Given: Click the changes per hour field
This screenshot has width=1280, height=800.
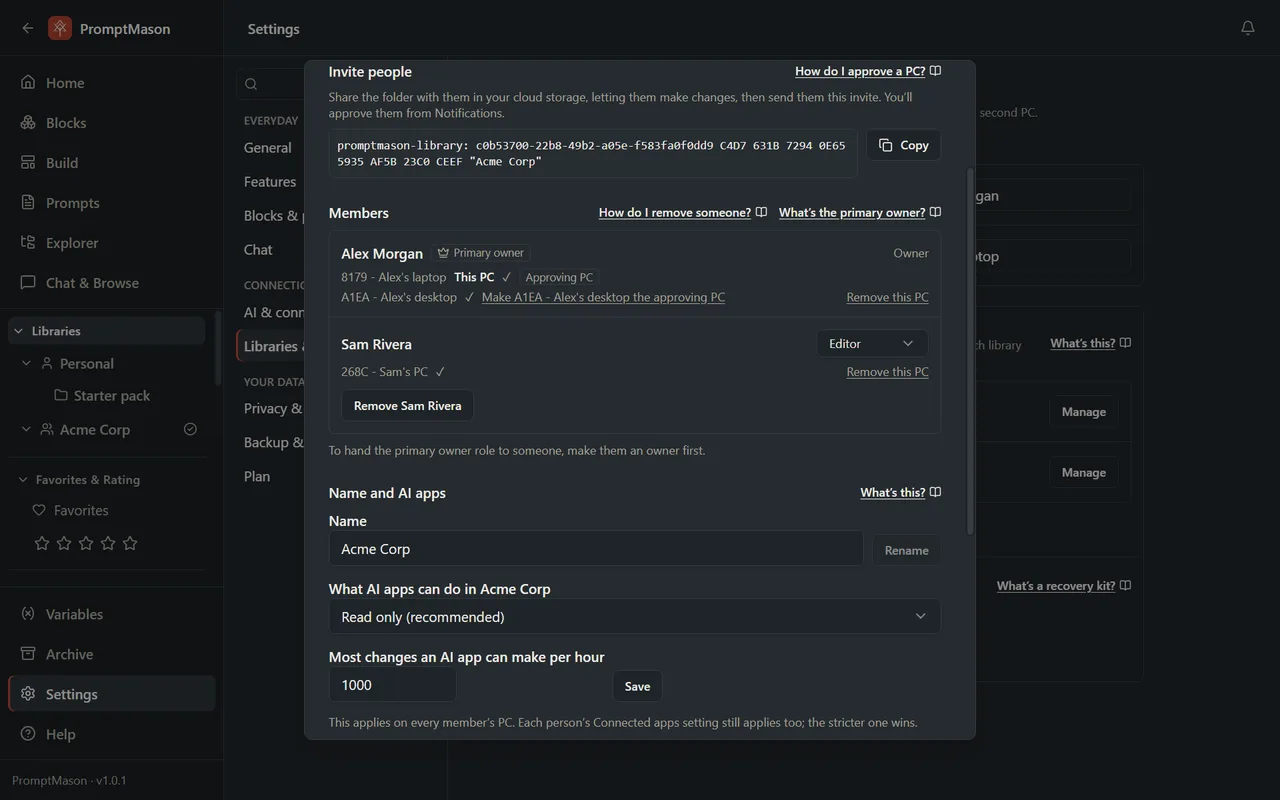Looking at the screenshot, I should (392, 685).
